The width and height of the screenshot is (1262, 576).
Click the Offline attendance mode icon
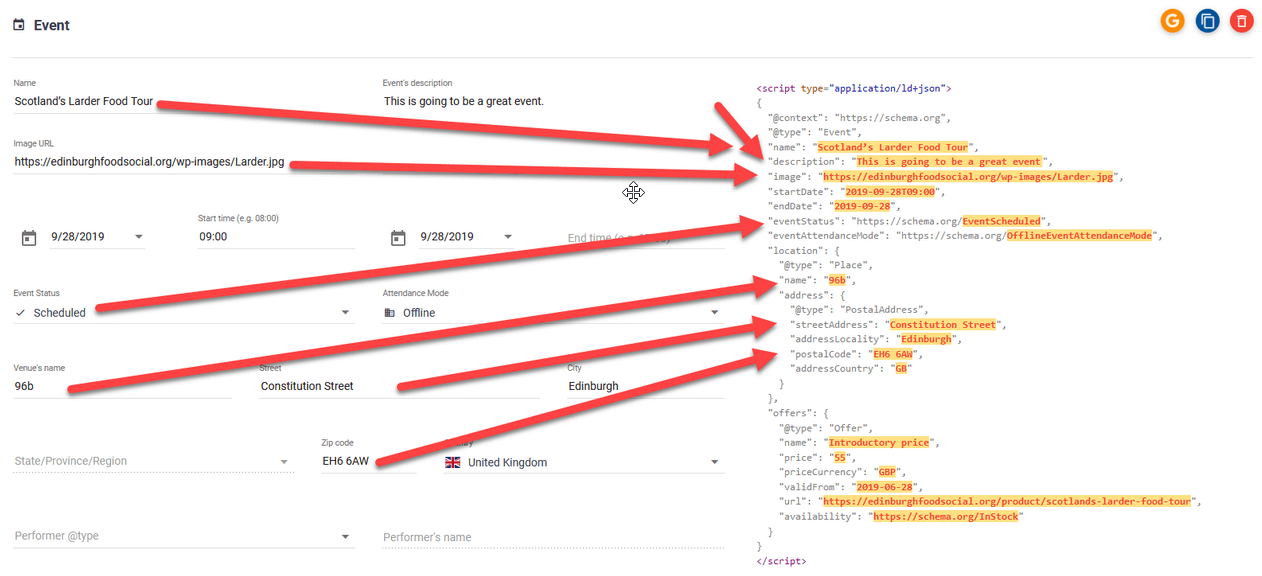tap(390, 313)
